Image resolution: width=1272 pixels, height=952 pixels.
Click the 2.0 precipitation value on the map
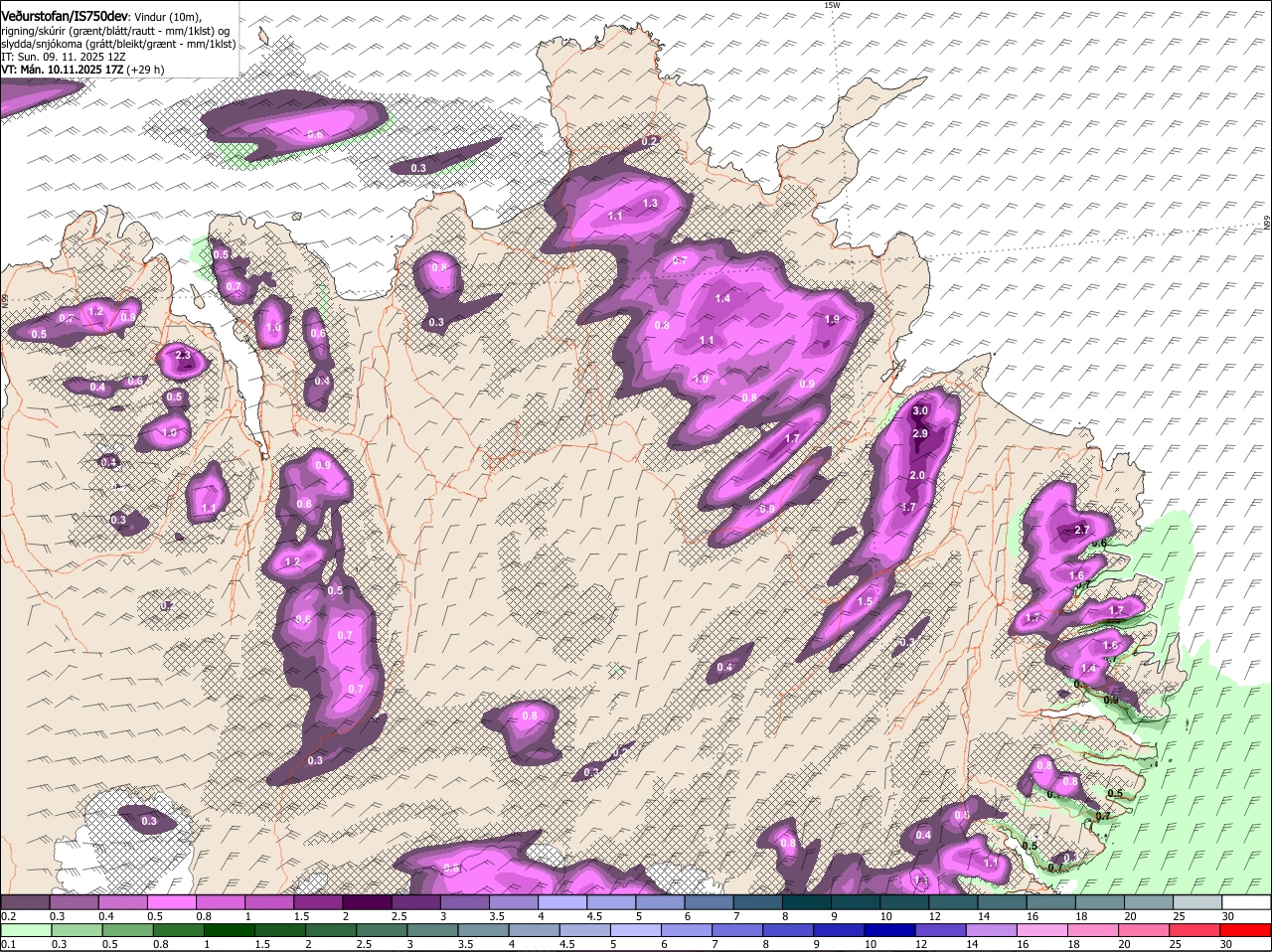(x=917, y=476)
